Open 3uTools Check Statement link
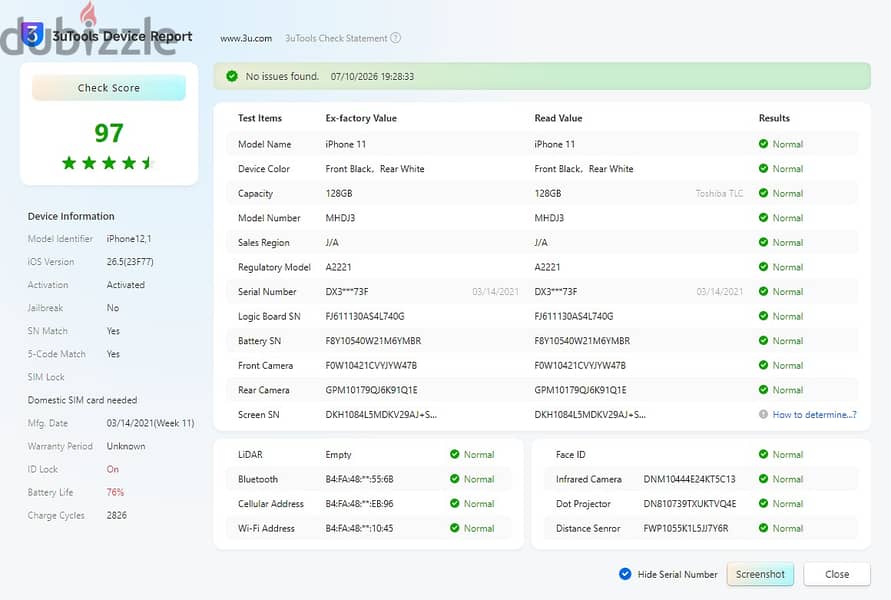Viewport: 891px width, 600px height. click(x=336, y=39)
